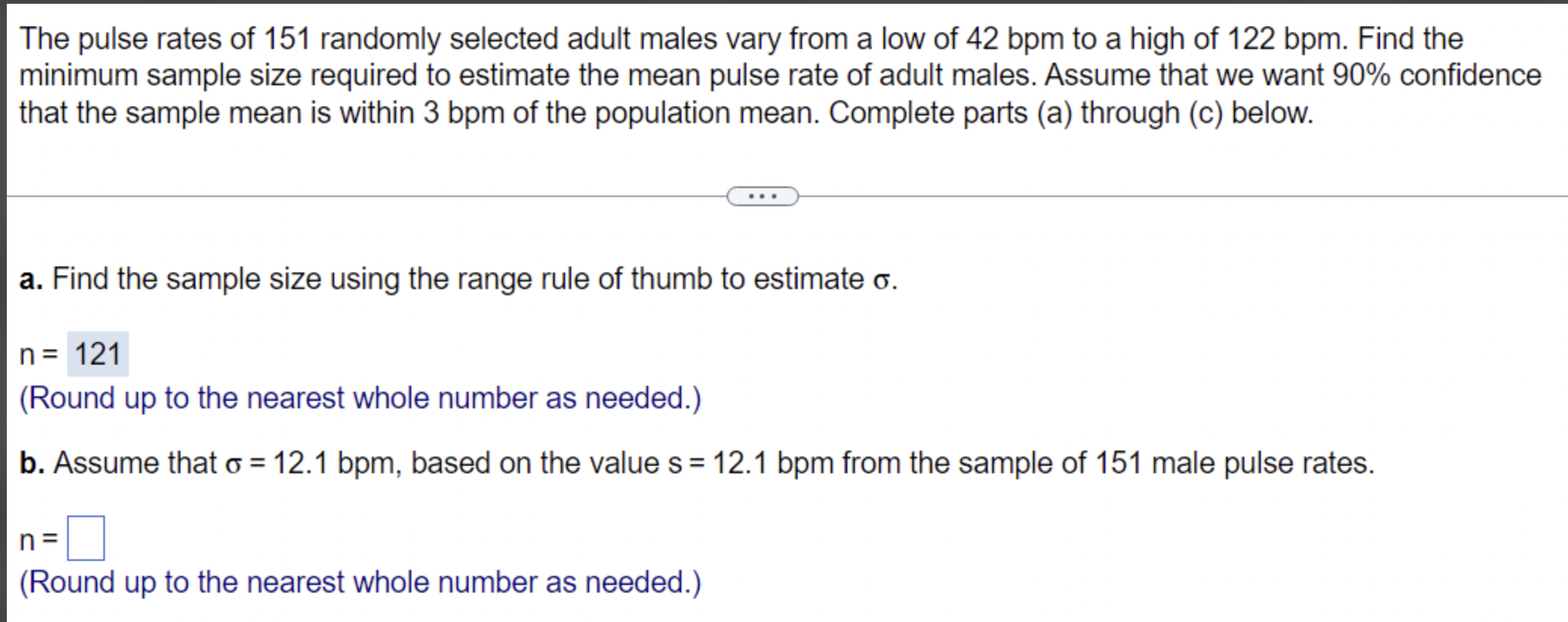This screenshot has height=622, width=1568.
Task: Expand the collapsed section using the dotted pill button
Action: 764,196
